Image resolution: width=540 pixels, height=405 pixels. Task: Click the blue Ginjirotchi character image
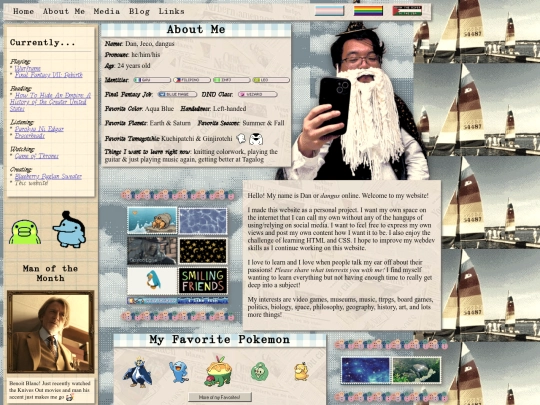click(69, 229)
